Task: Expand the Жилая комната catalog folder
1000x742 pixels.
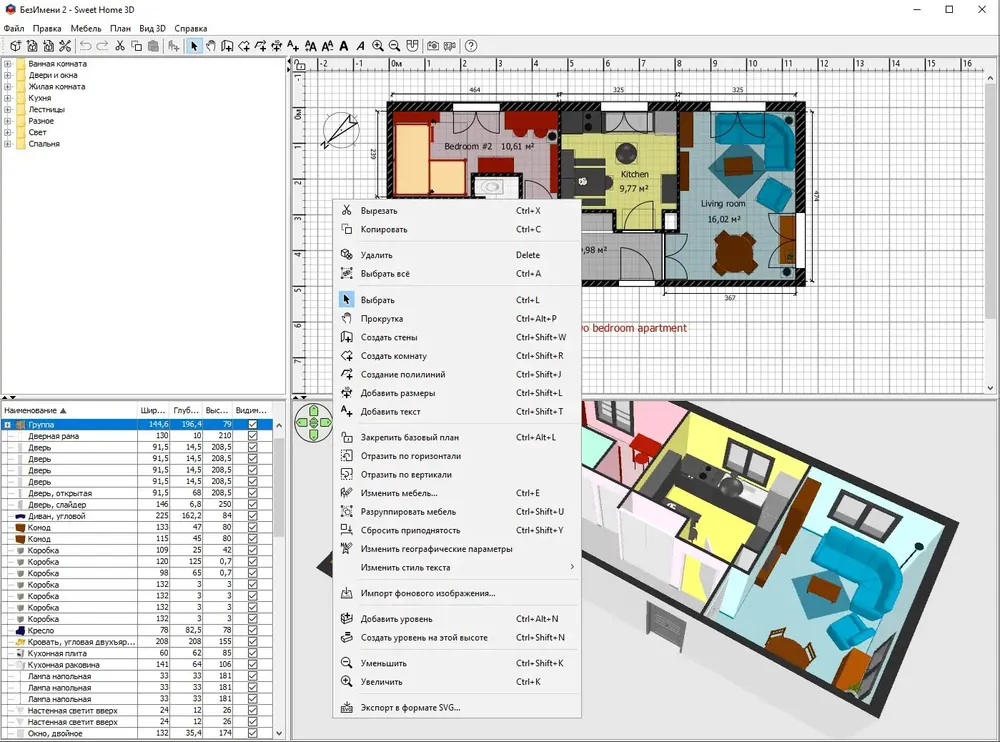Action: (8, 87)
